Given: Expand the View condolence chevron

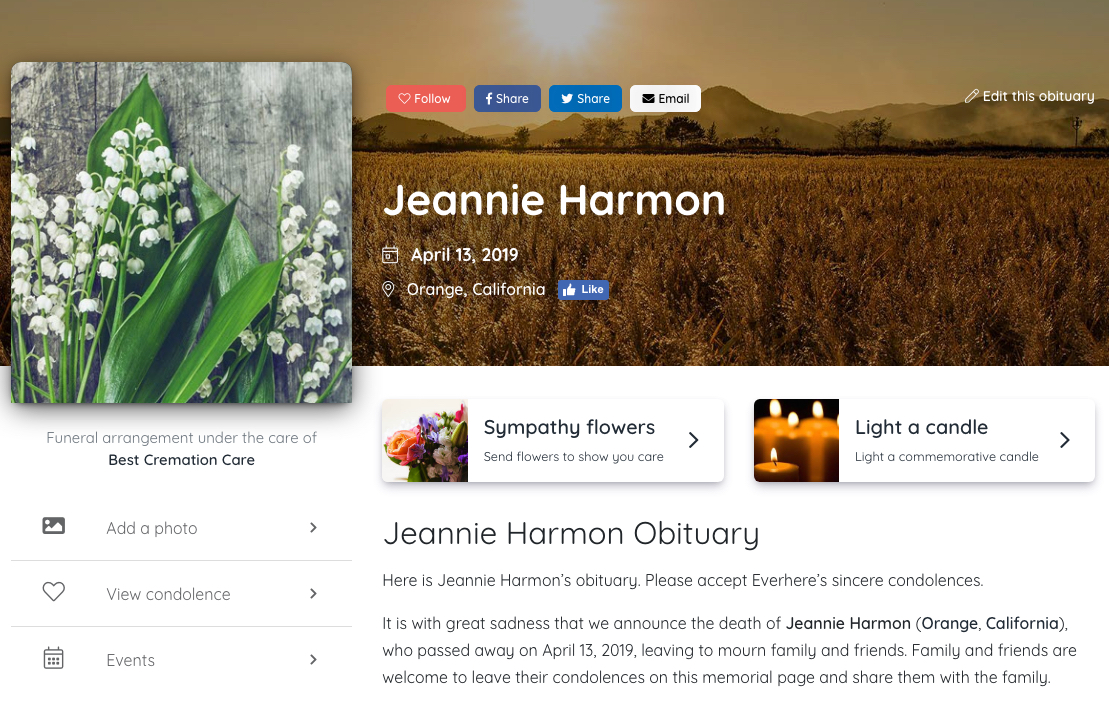Looking at the screenshot, I should coord(313,594).
